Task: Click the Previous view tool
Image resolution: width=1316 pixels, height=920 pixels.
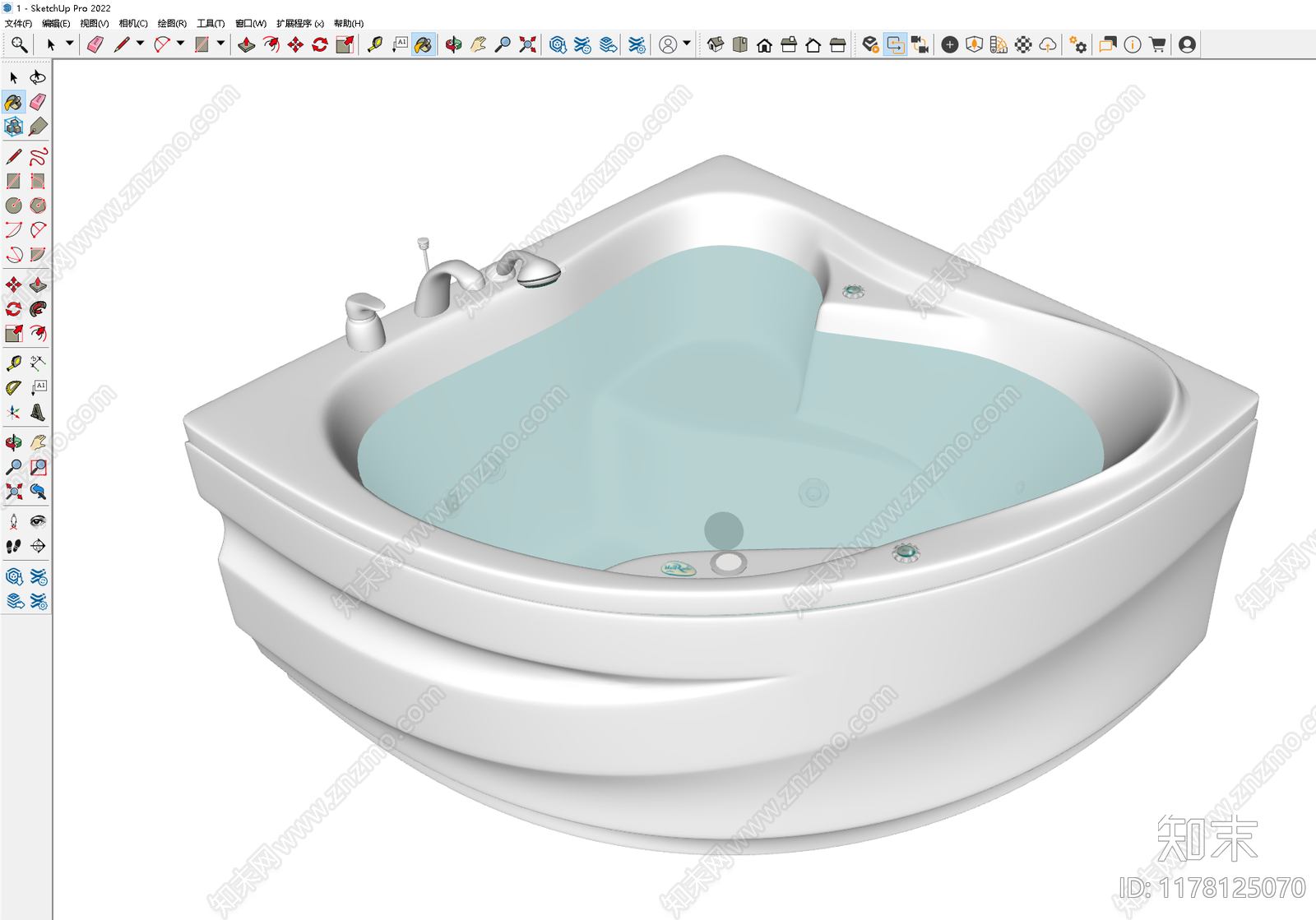Action: pos(38,492)
